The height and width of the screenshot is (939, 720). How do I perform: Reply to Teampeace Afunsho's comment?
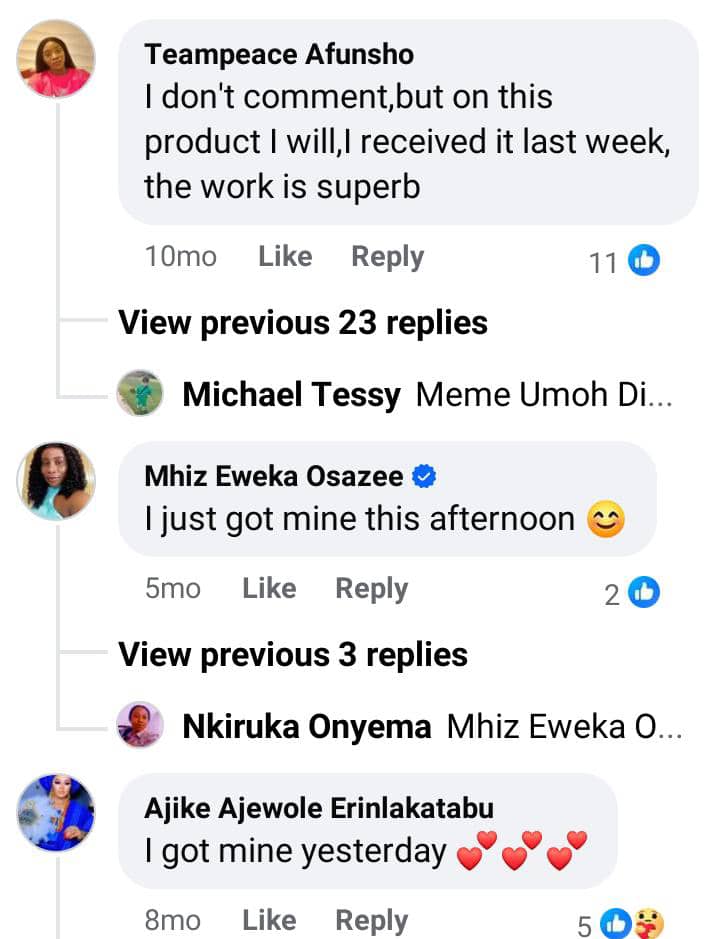[x=387, y=257]
